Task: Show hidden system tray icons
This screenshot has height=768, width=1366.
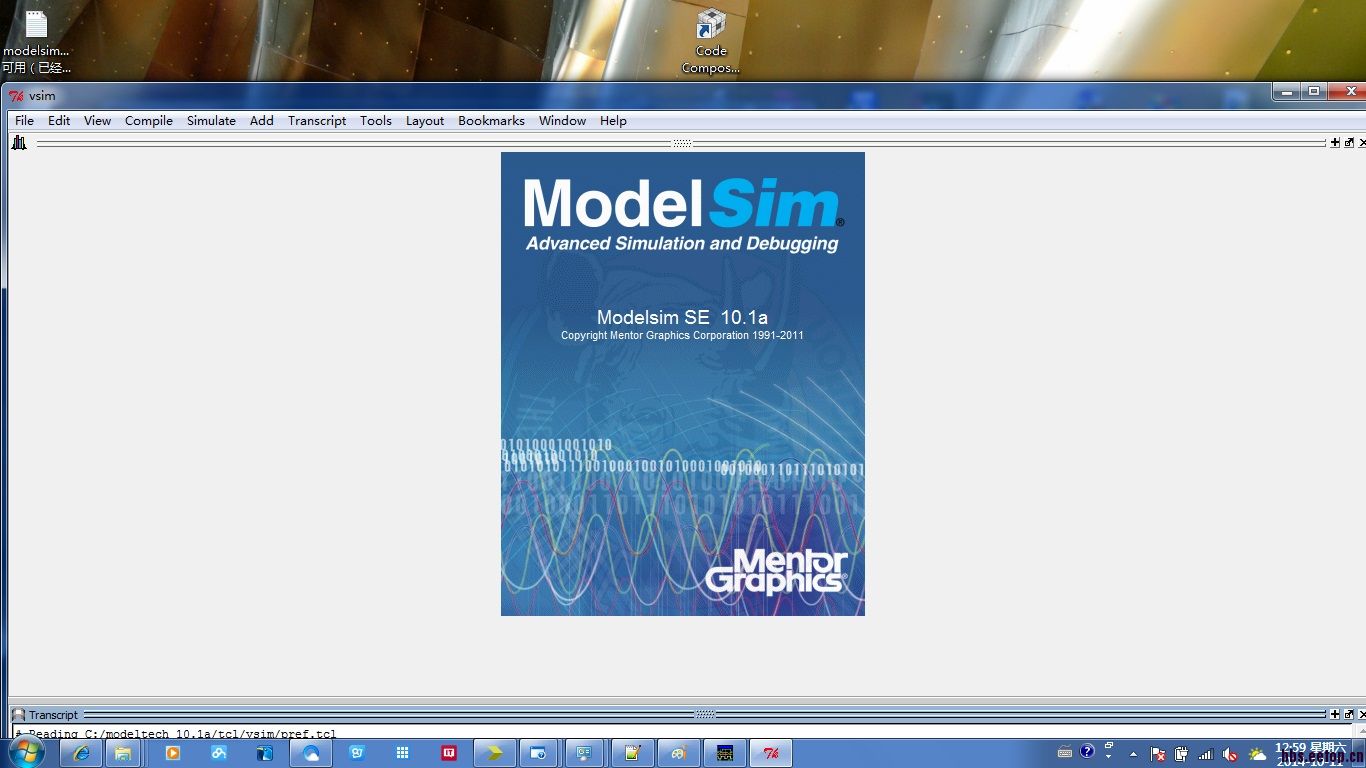Action: [1133, 754]
